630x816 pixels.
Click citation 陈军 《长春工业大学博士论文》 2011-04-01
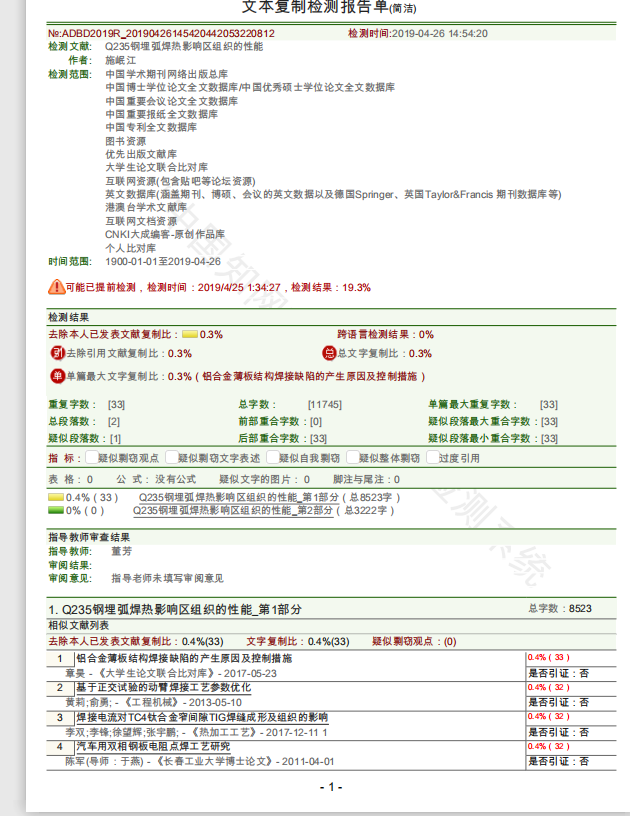pyautogui.click(x=200, y=761)
